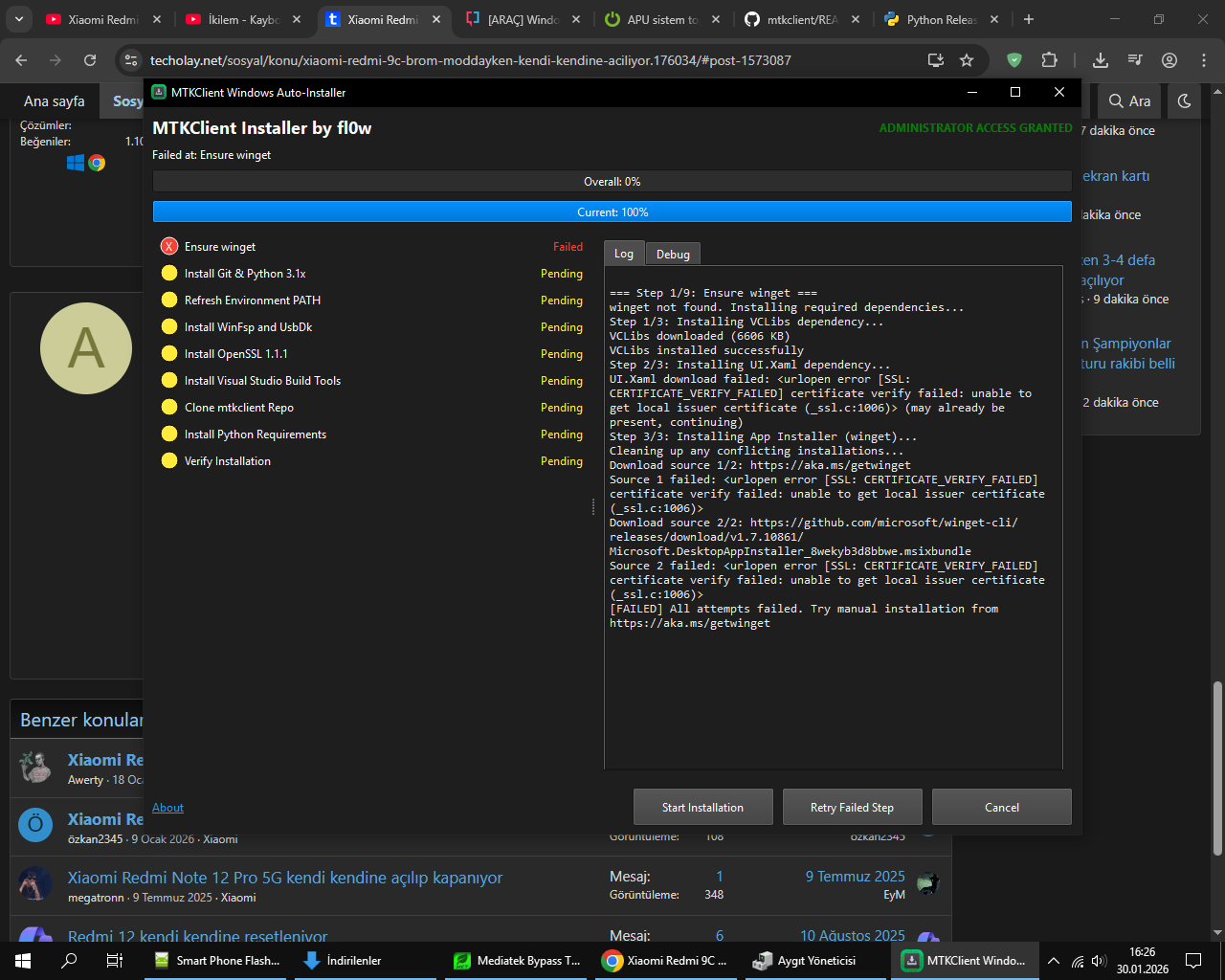Close the mtkclient GitHub browser tab
Image resolution: width=1225 pixels, height=980 pixels.
pos(855,19)
